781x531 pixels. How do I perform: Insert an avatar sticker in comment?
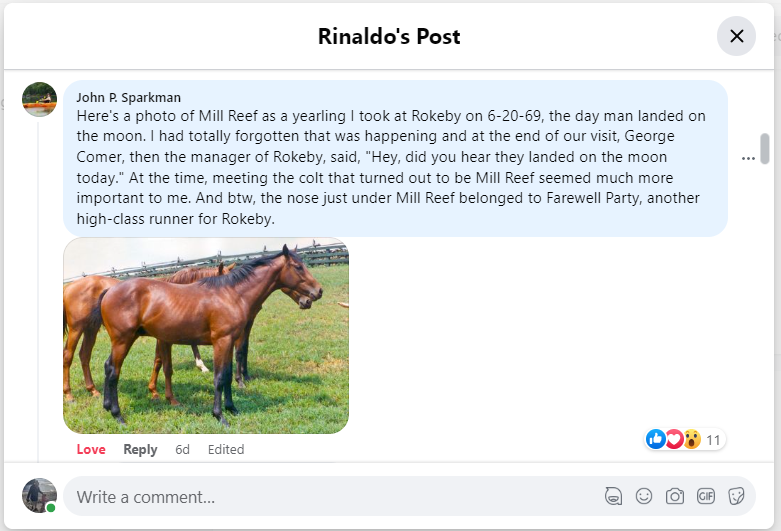point(613,496)
